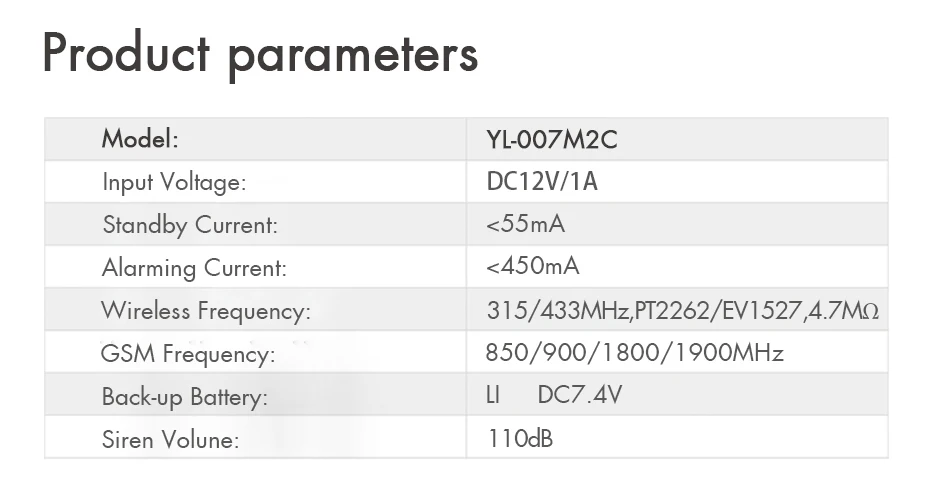Select the "Standby Current:" label

(x=190, y=225)
